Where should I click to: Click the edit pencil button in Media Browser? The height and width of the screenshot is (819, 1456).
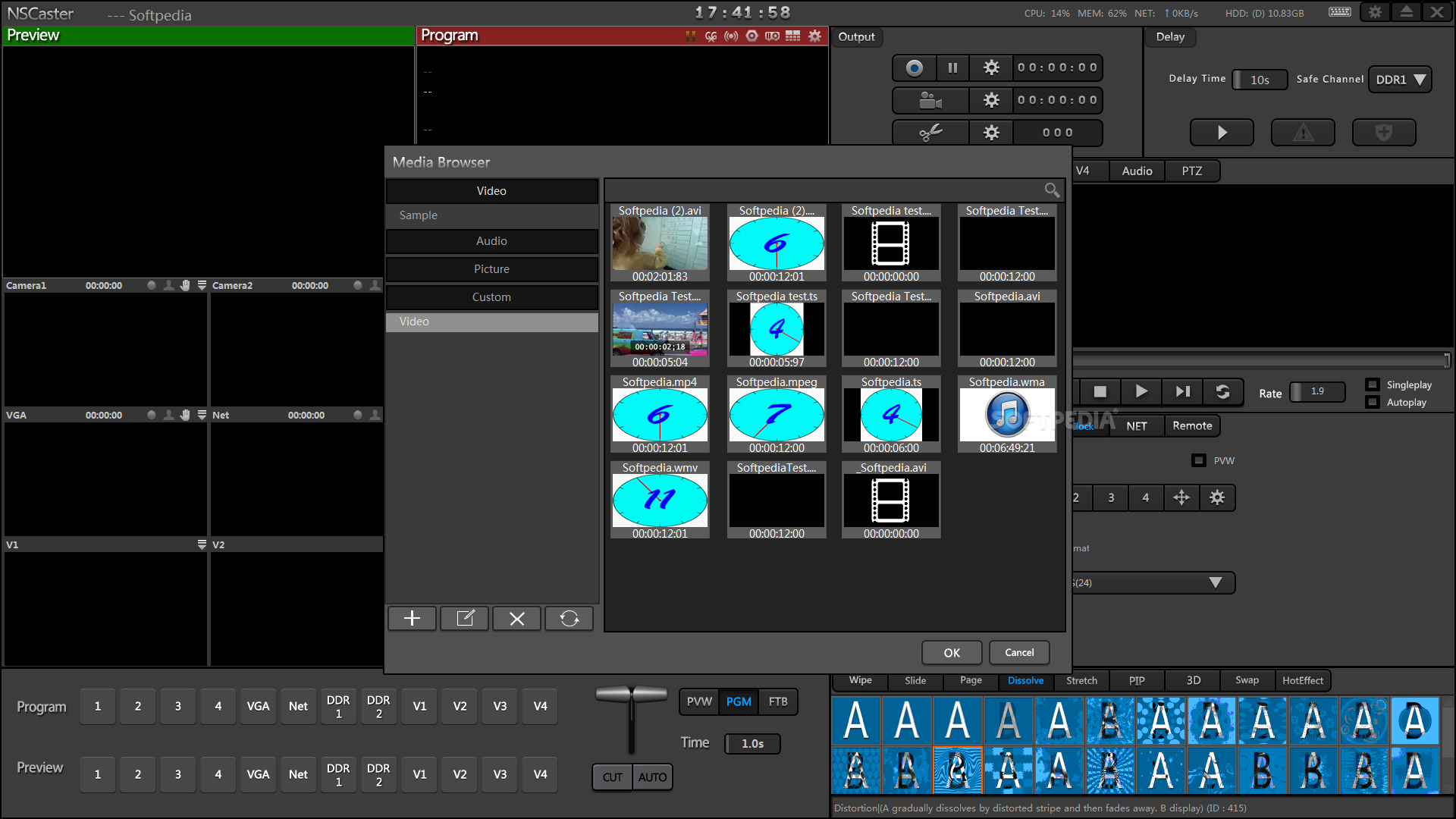[465, 618]
